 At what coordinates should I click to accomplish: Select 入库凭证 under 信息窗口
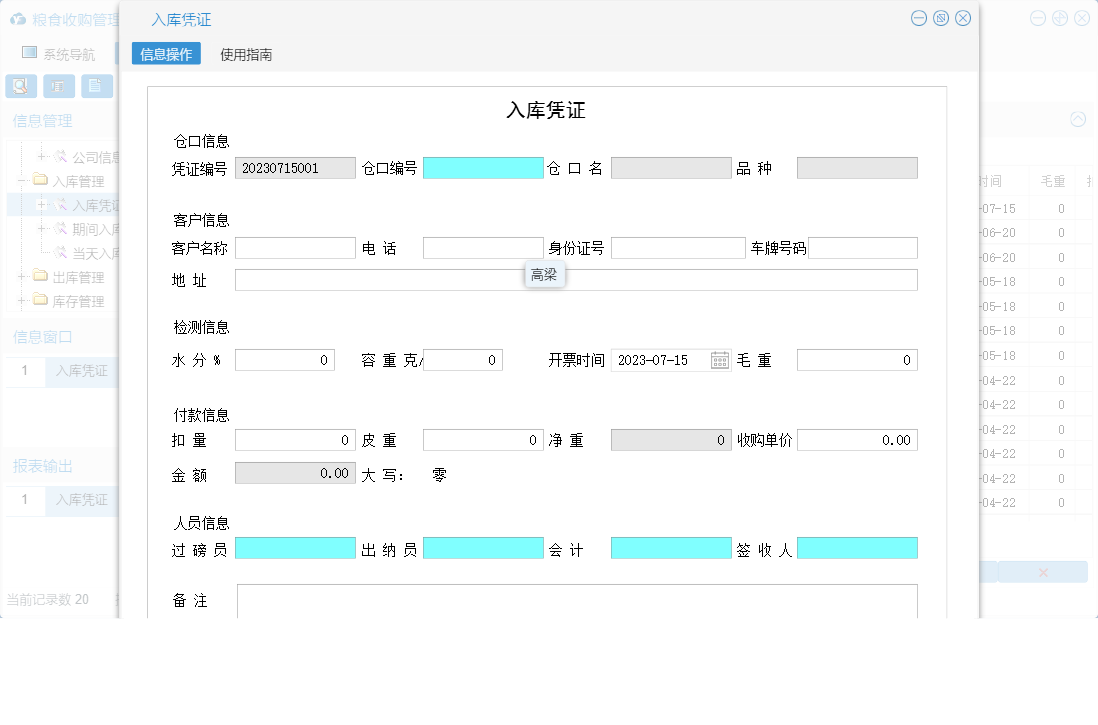(x=80, y=370)
